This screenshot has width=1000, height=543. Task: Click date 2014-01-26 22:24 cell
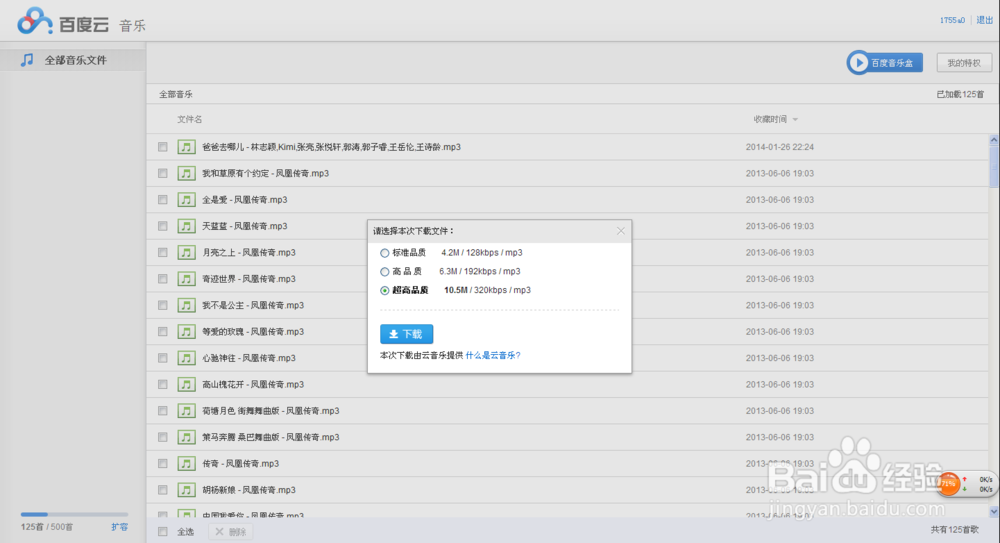click(x=779, y=147)
